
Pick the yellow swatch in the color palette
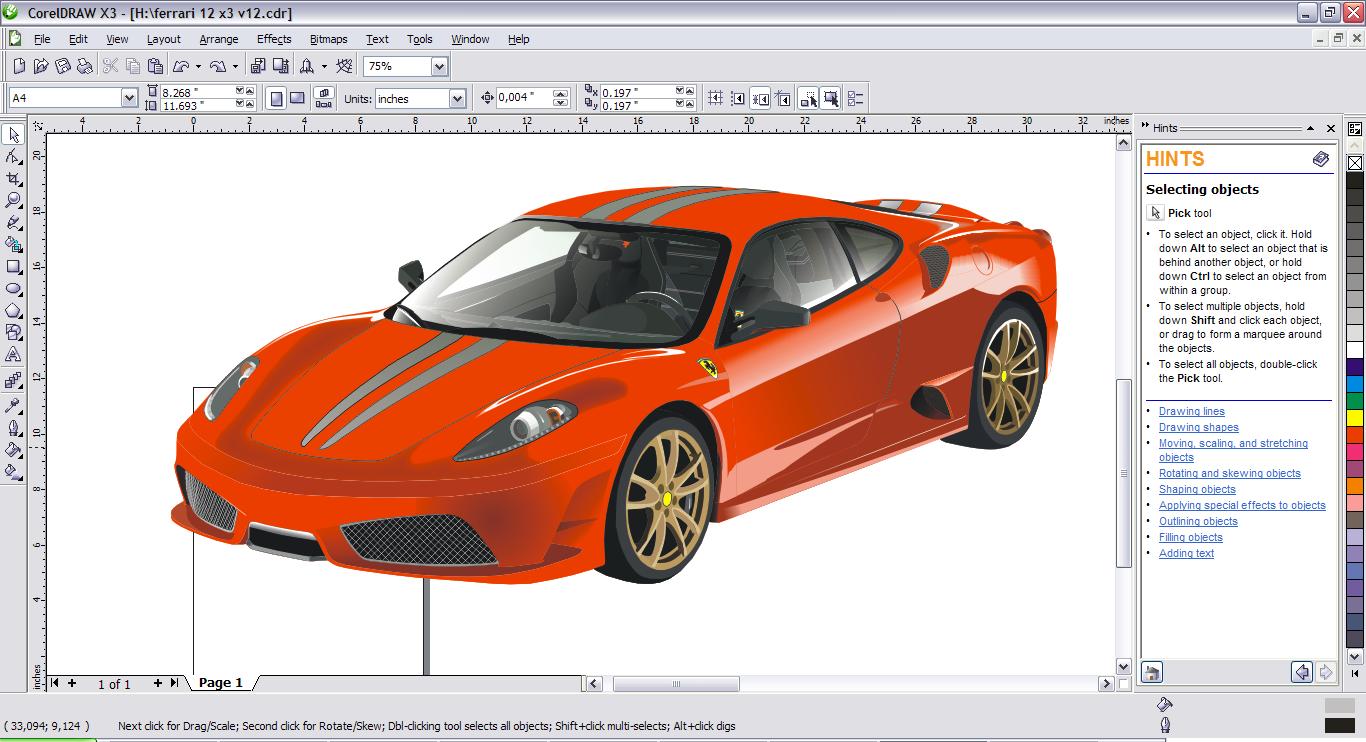pos(1355,417)
